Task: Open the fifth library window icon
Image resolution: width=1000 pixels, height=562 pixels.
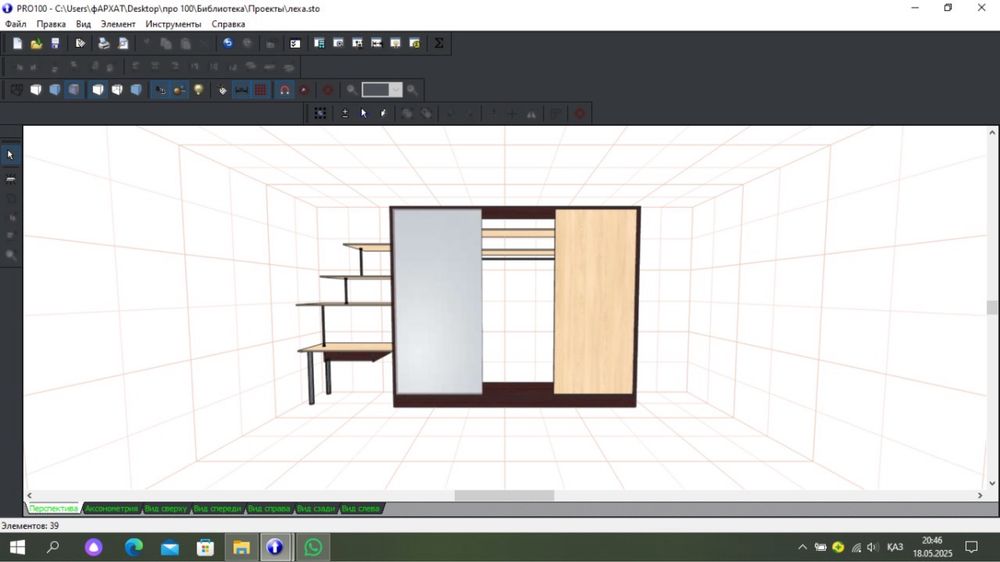Action: (395, 43)
